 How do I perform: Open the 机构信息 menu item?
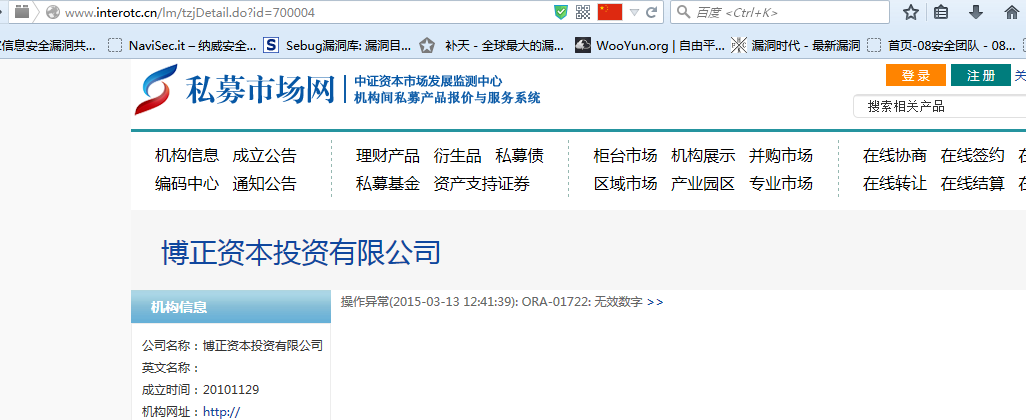186,156
